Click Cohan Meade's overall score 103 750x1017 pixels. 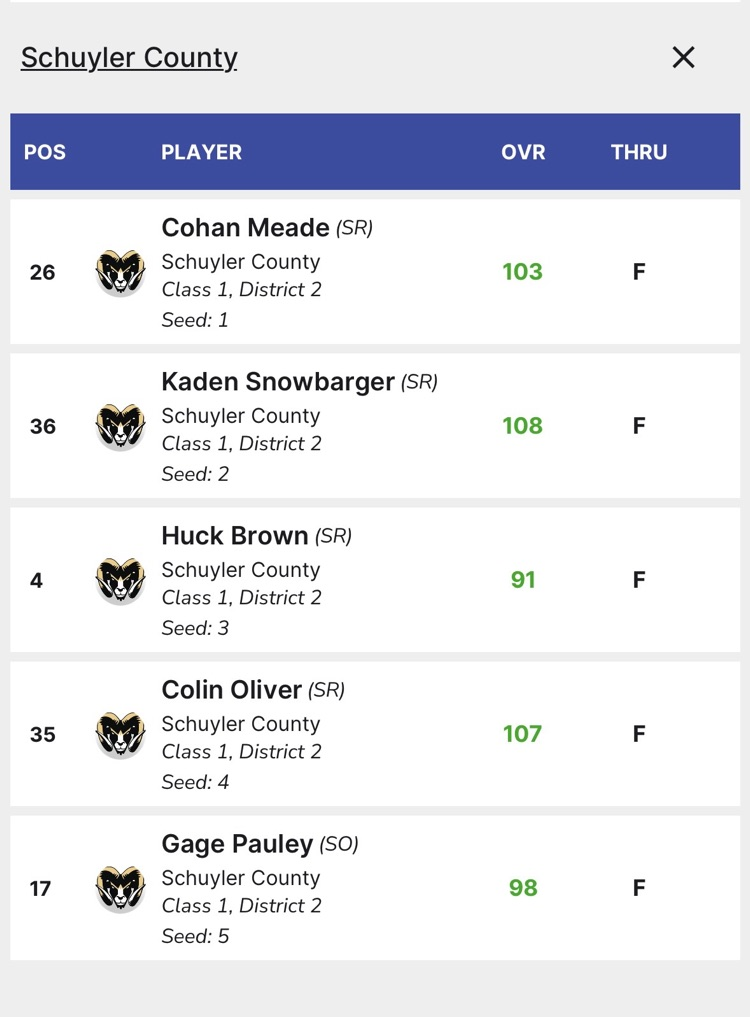coord(522,272)
